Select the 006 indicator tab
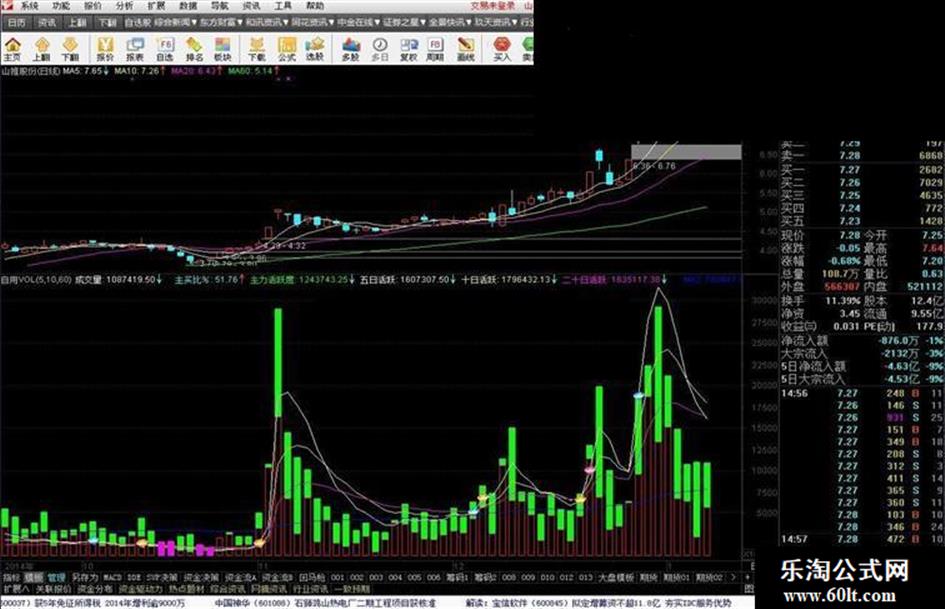This screenshot has height=609, width=945. pos(433,578)
